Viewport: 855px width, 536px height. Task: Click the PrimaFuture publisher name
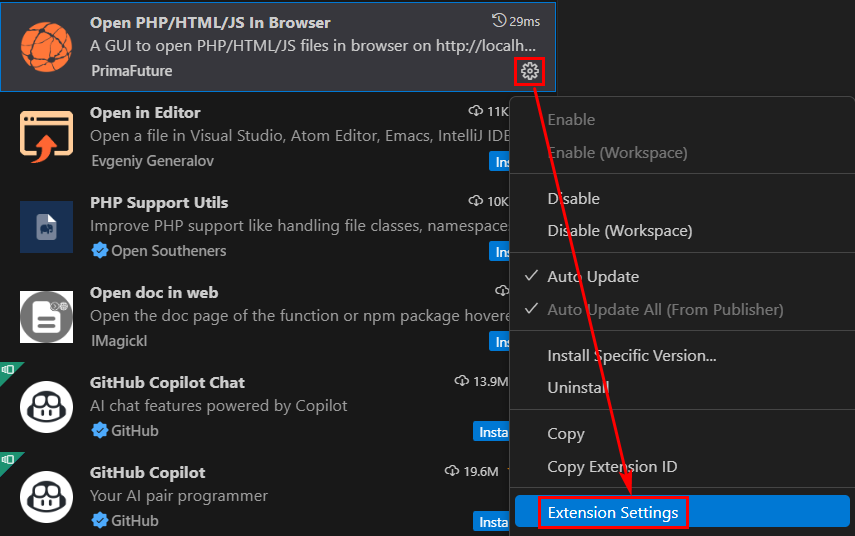(131, 71)
